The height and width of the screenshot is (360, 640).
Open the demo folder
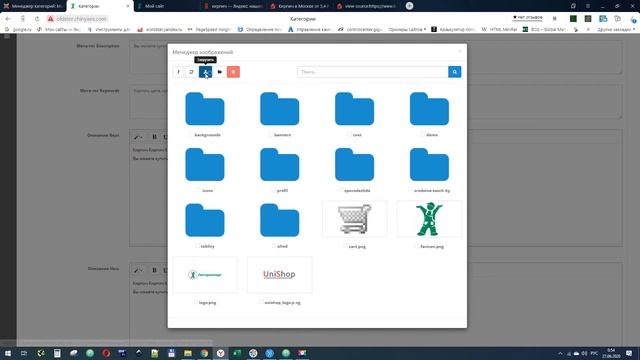[429, 109]
